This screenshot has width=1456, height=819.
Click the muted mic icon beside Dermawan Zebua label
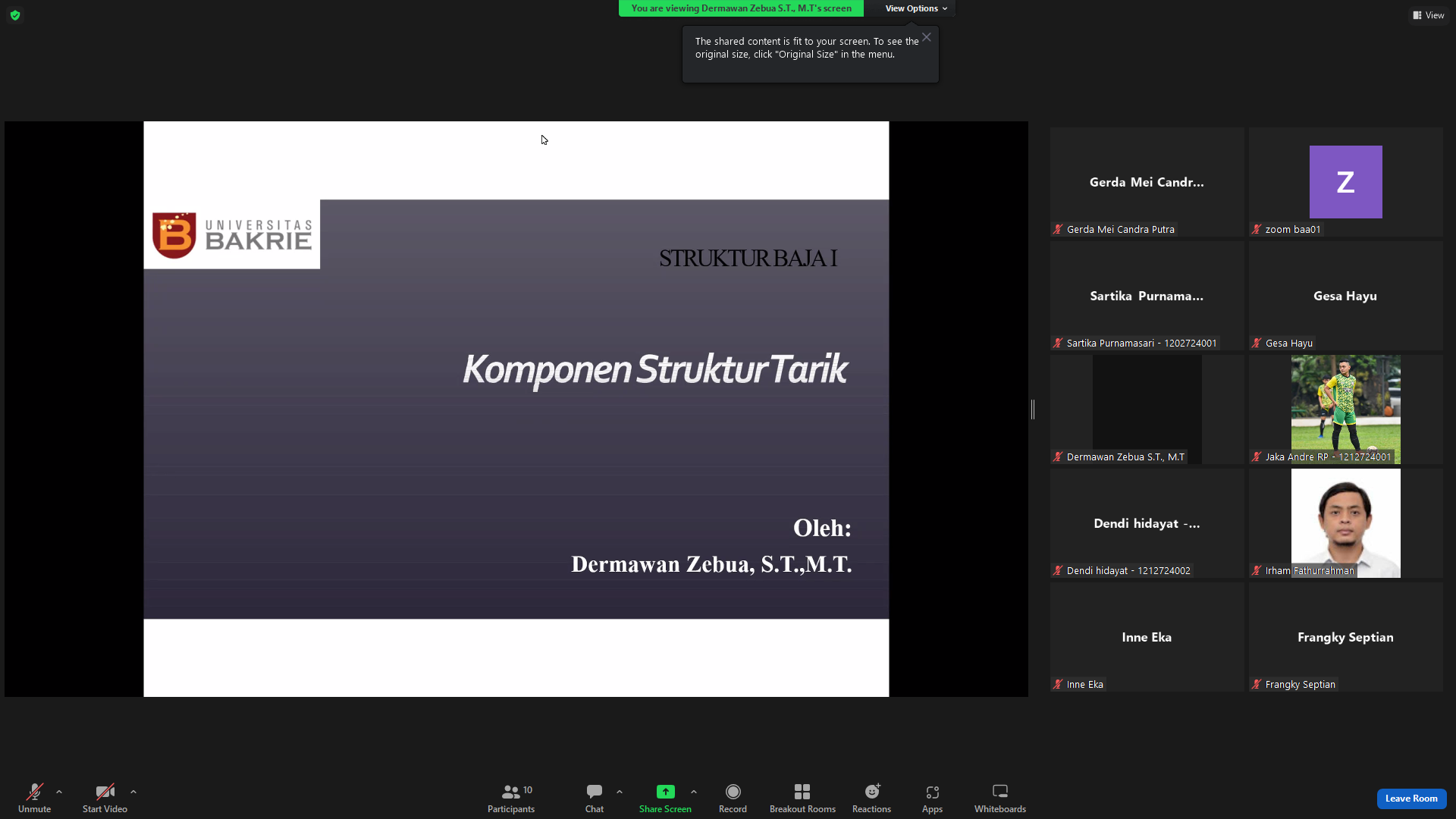click(x=1058, y=457)
